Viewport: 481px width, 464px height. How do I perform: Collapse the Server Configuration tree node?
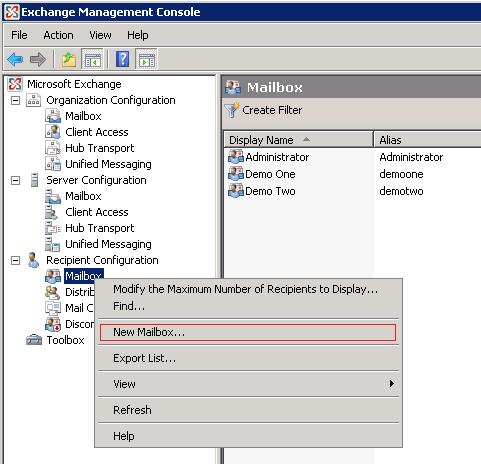pyautogui.click(x=15, y=180)
